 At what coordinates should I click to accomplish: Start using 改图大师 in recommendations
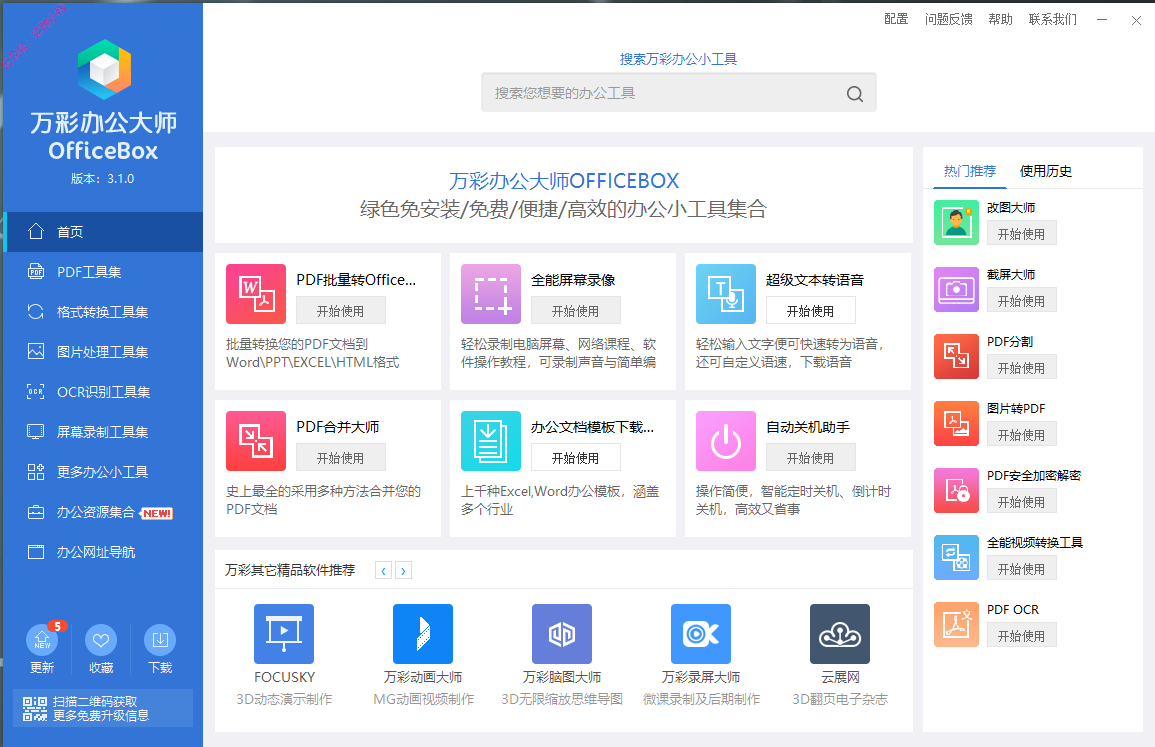click(x=1021, y=234)
